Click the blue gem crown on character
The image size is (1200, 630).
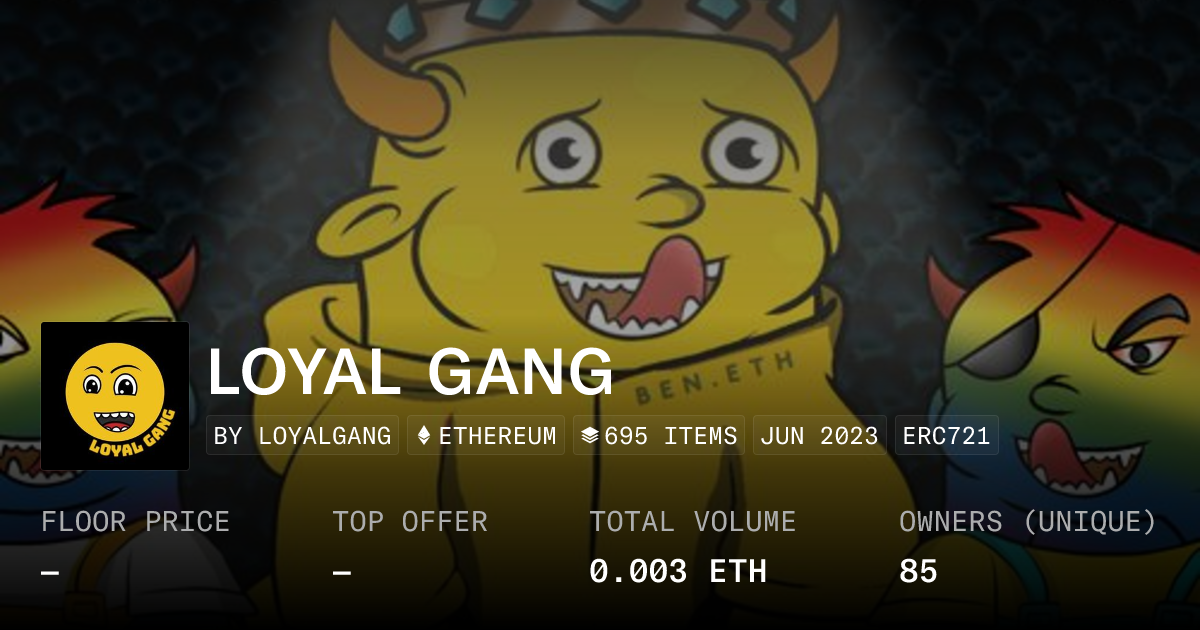[590, 20]
